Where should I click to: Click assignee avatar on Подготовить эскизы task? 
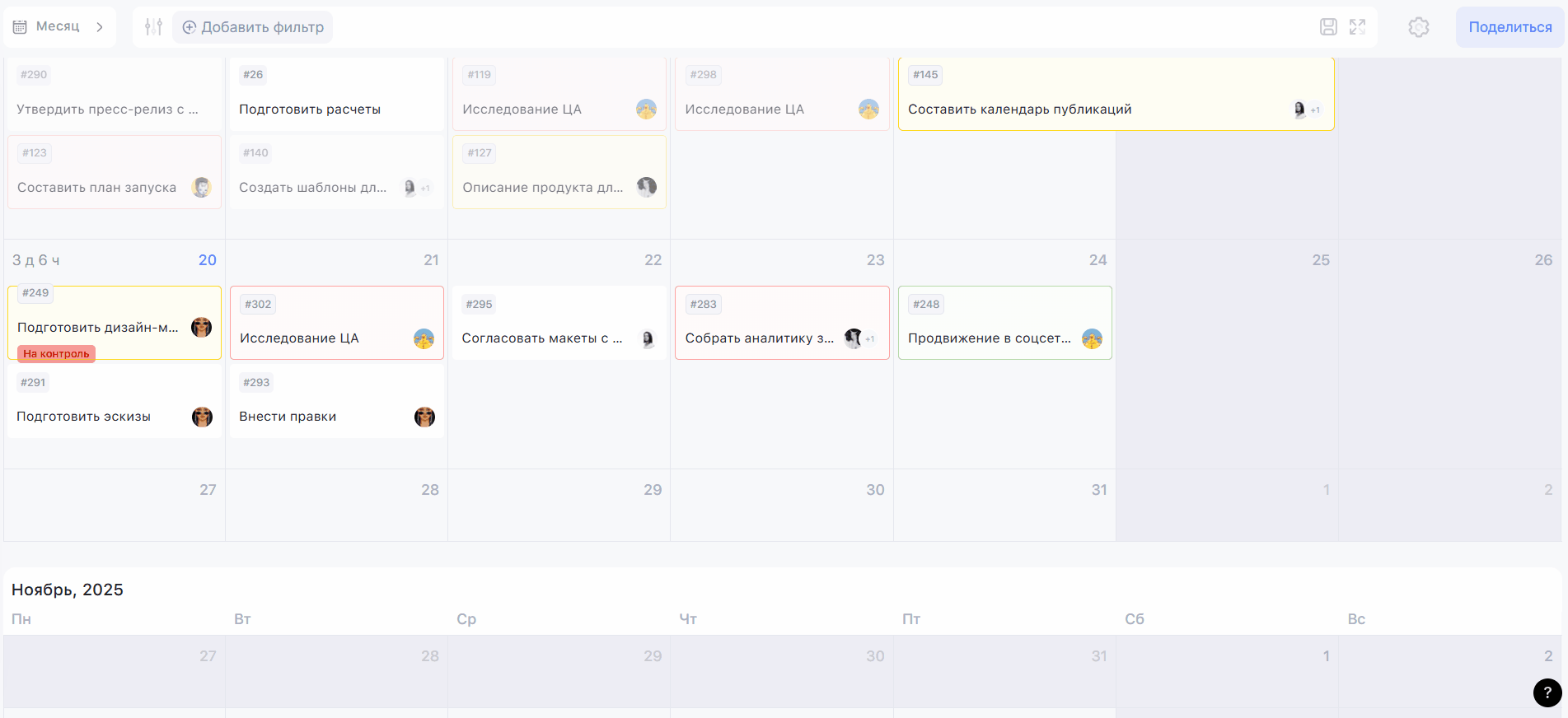[x=202, y=417]
